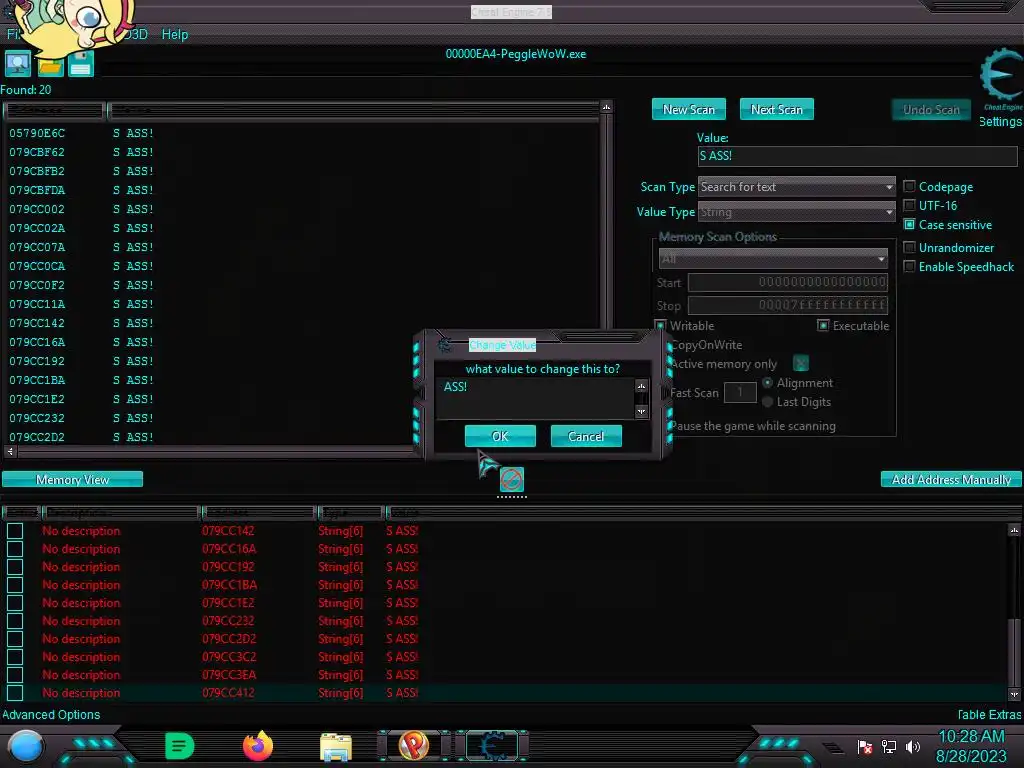The height and width of the screenshot is (768, 1024).
Task: Launch Firefox from the taskbar
Action: tap(258, 746)
